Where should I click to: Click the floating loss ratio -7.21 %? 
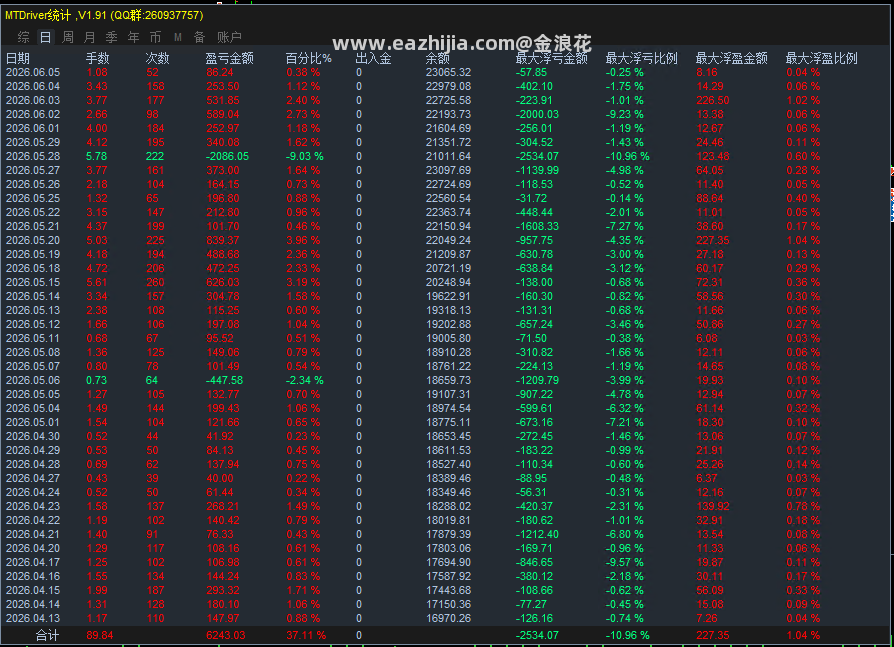pos(624,422)
